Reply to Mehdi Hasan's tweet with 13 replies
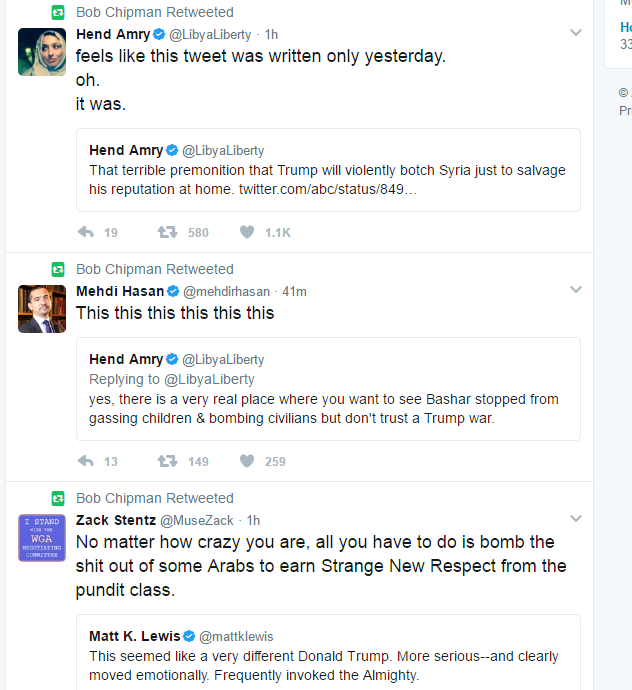Viewport: 632px width, 690px height. tap(86, 461)
